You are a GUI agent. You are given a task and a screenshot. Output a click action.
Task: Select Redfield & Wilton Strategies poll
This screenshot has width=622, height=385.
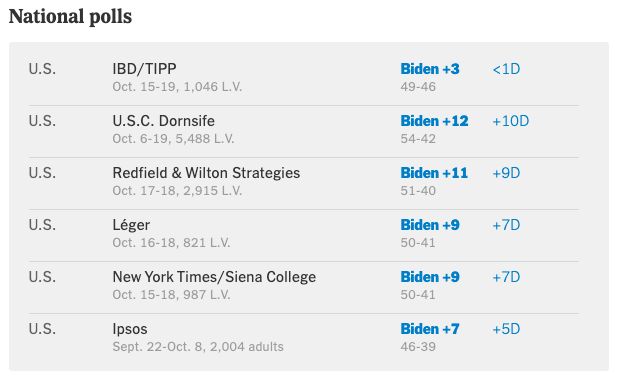click(x=206, y=173)
